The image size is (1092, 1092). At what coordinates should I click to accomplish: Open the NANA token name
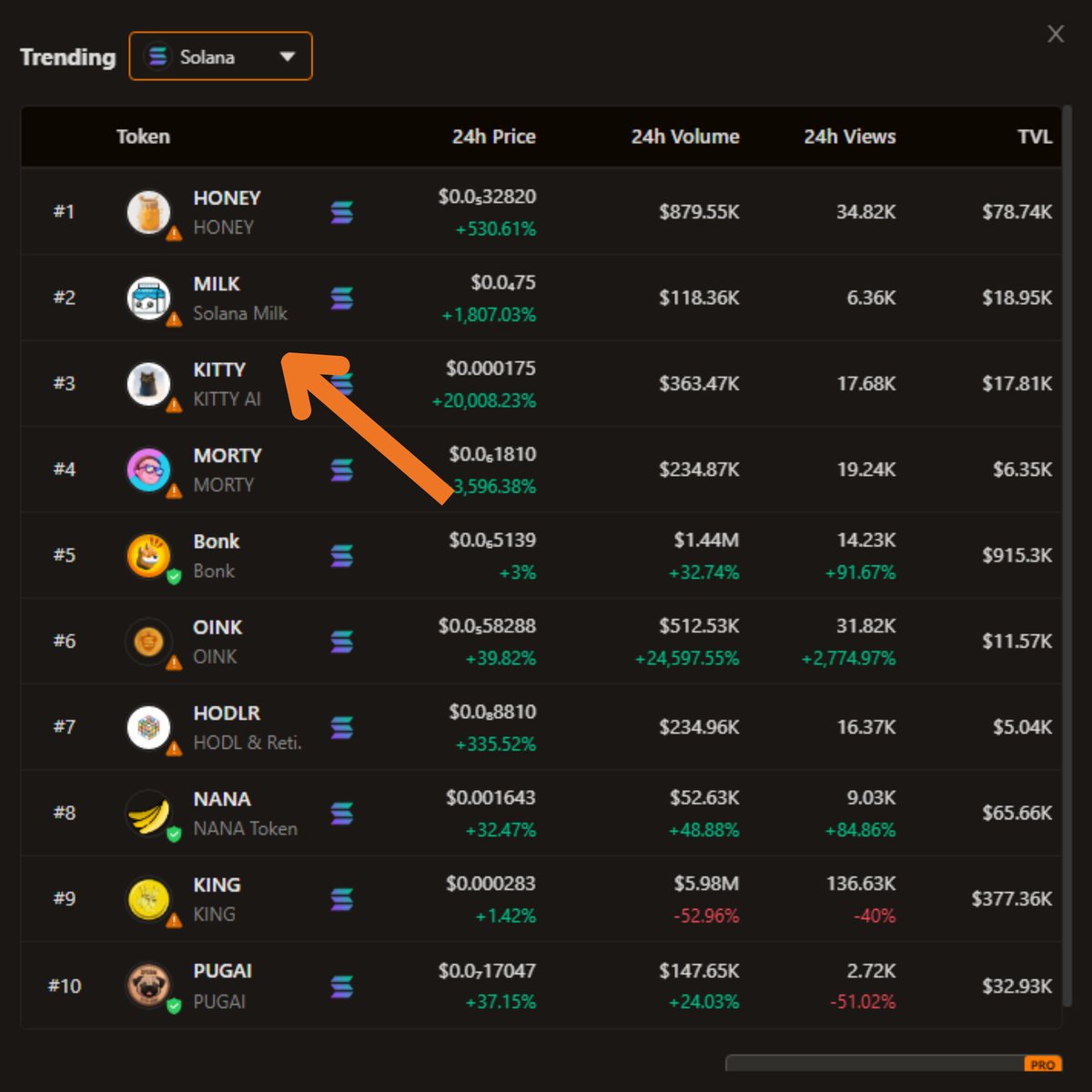[222, 799]
